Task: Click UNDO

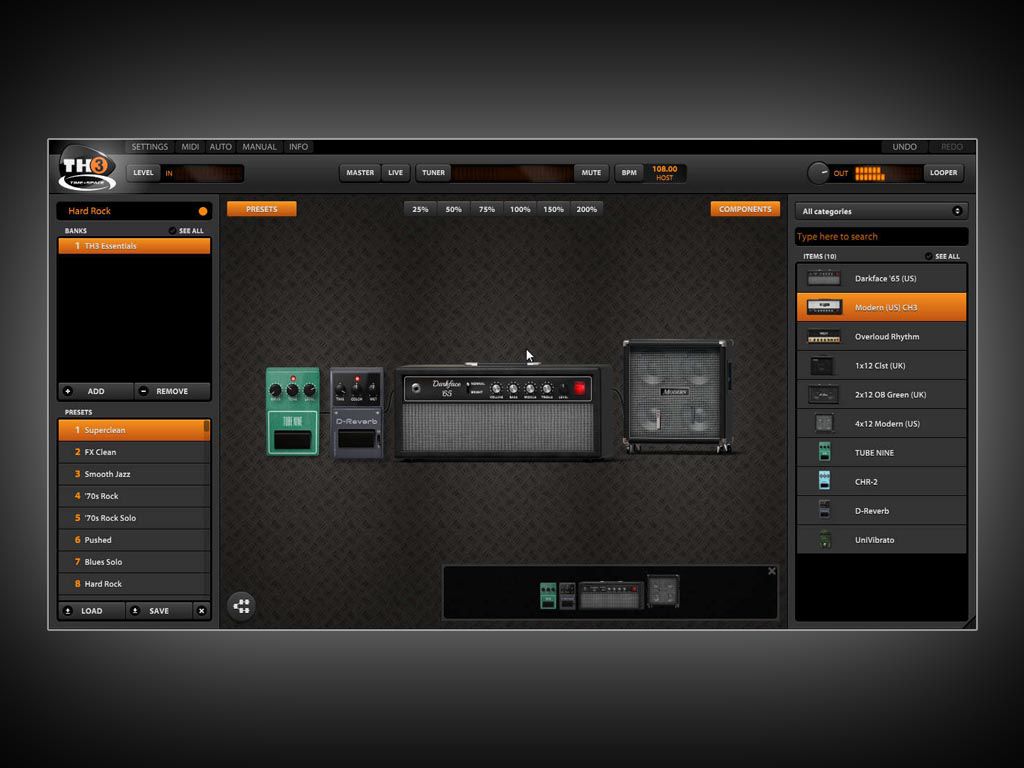Action: pos(904,147)
